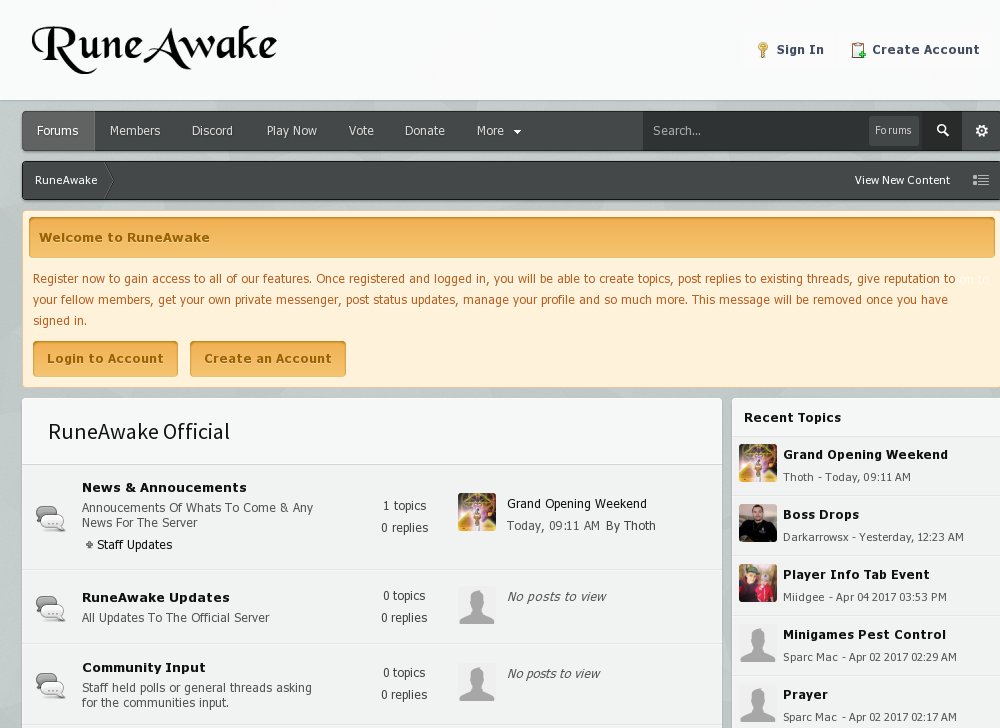
Task: Click the RuneAwake Updates forum icon
Action: pyautogui.click(x=51, y=606)
